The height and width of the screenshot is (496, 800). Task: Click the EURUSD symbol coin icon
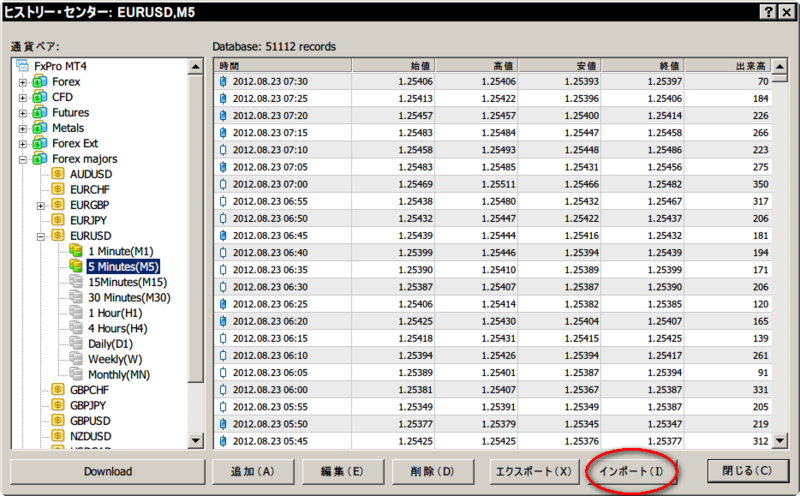[58, 235]
